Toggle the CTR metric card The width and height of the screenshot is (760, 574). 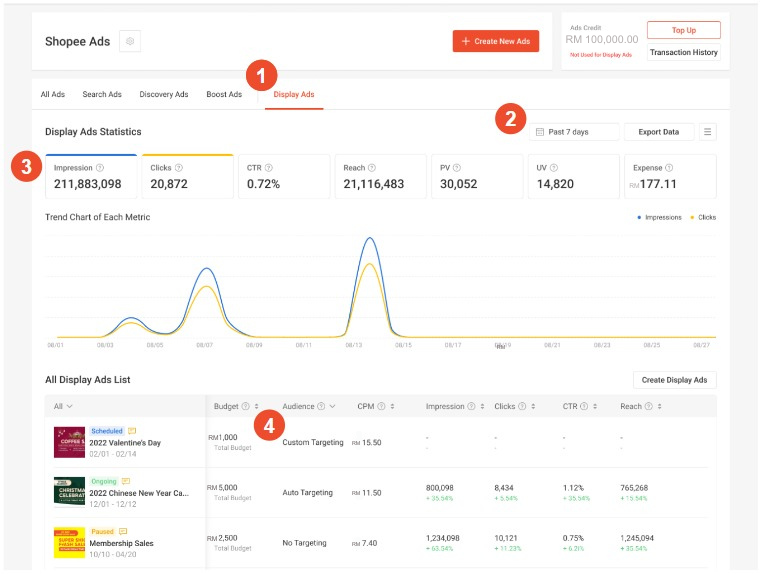tap(284, 176)
